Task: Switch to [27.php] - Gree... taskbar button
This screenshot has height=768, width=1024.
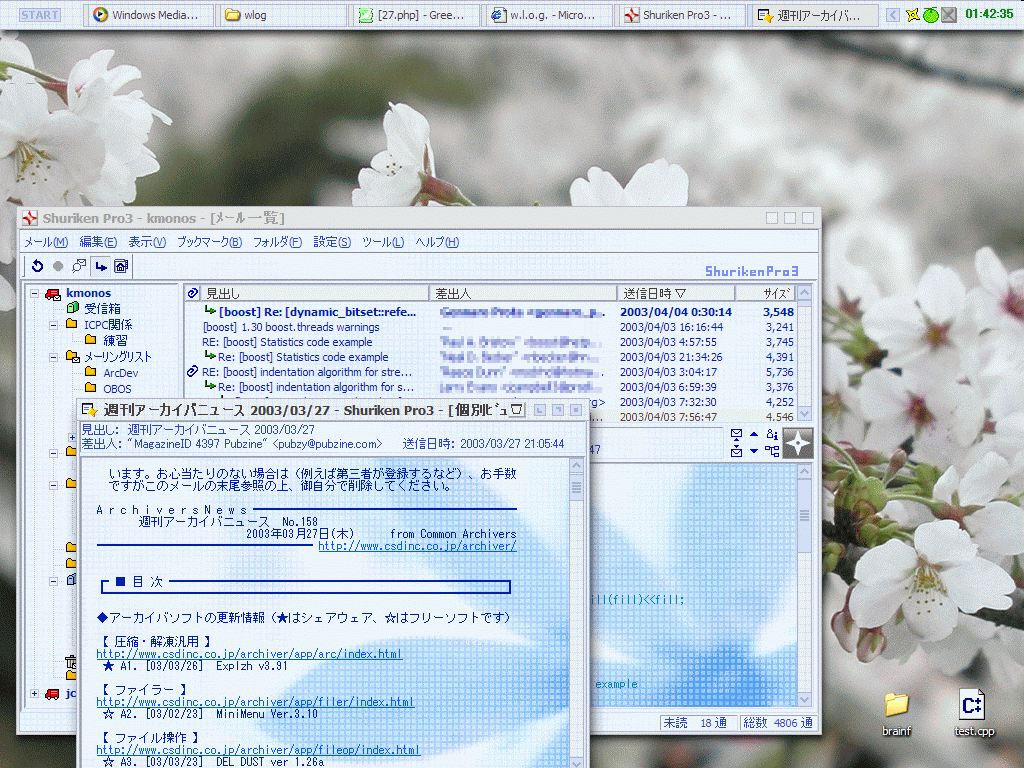Action: tap(415, 14)
